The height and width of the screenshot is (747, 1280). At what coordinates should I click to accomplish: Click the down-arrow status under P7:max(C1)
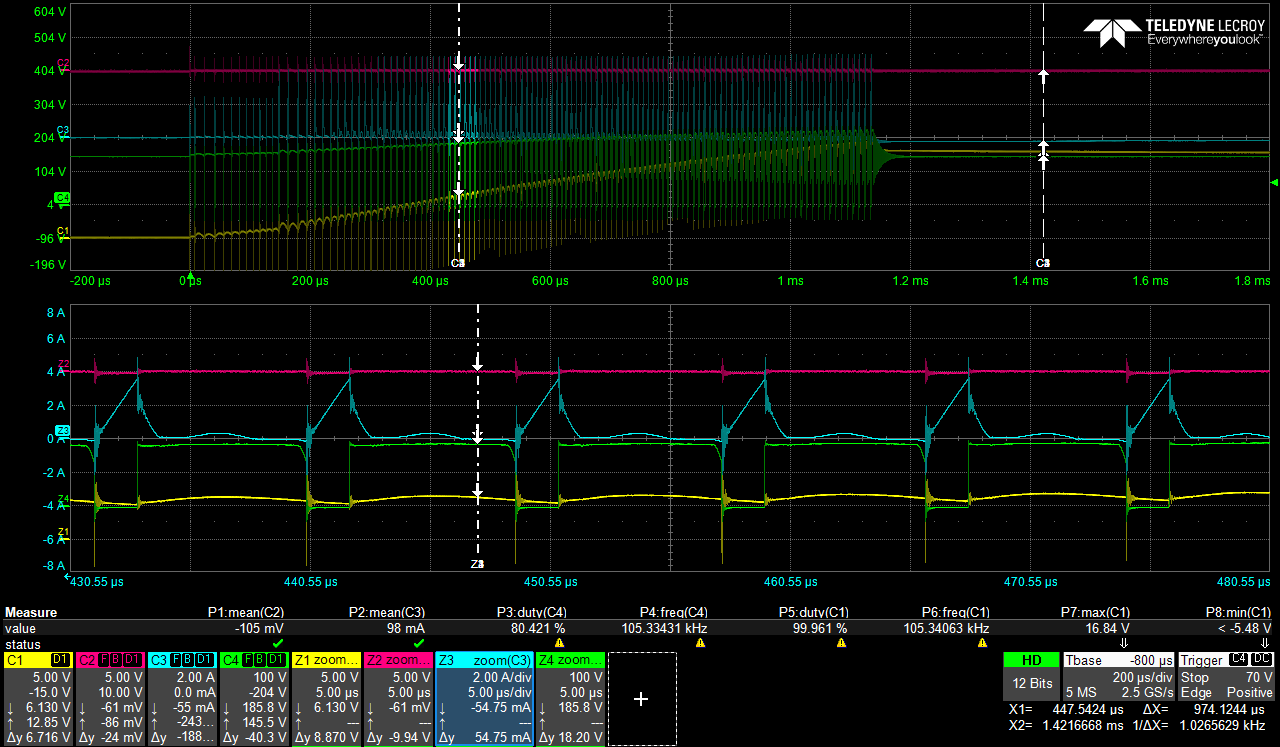pyautogui.click(x=1123, y=643)
